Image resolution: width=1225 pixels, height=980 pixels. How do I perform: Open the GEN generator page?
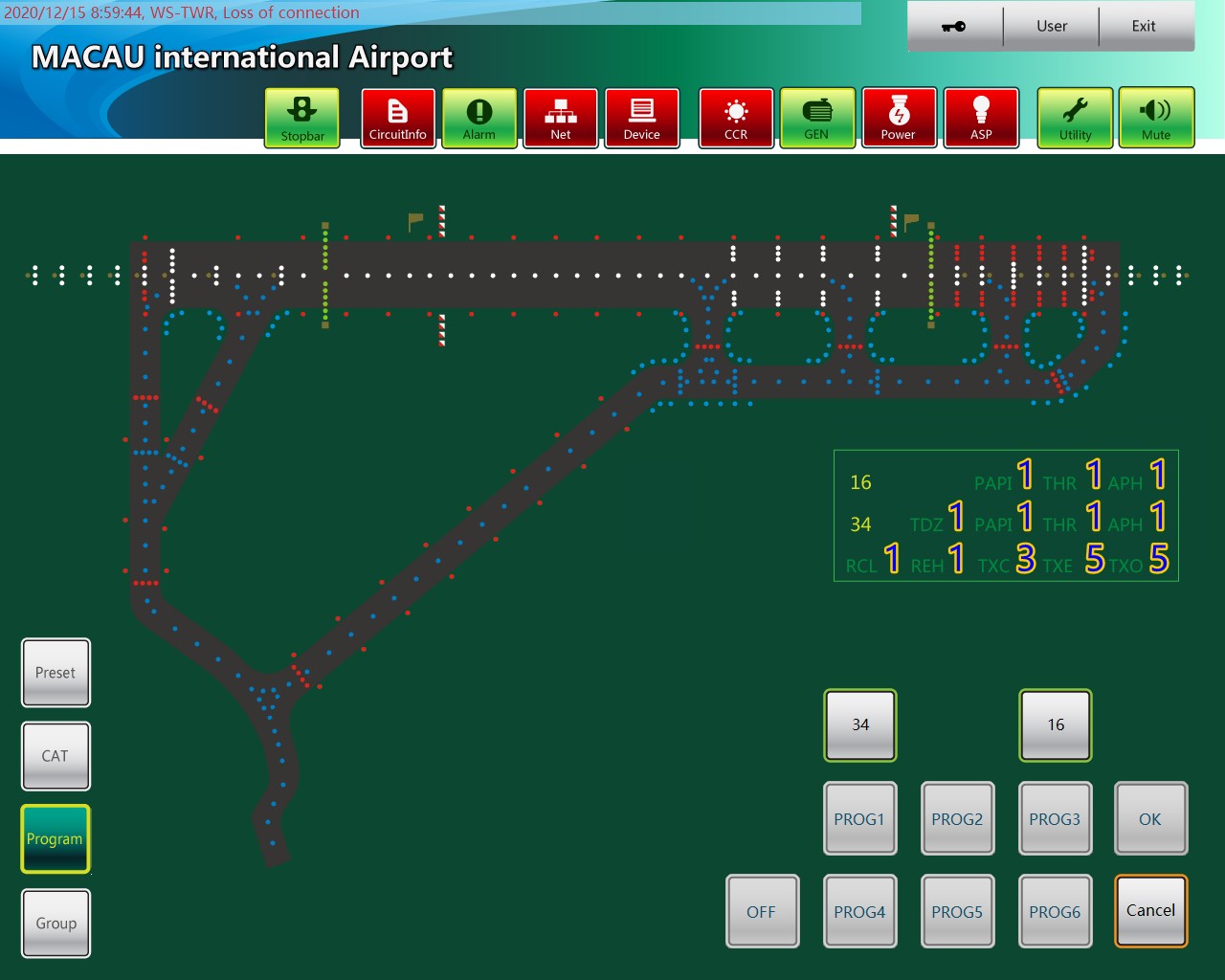click(x=817, y=118)
